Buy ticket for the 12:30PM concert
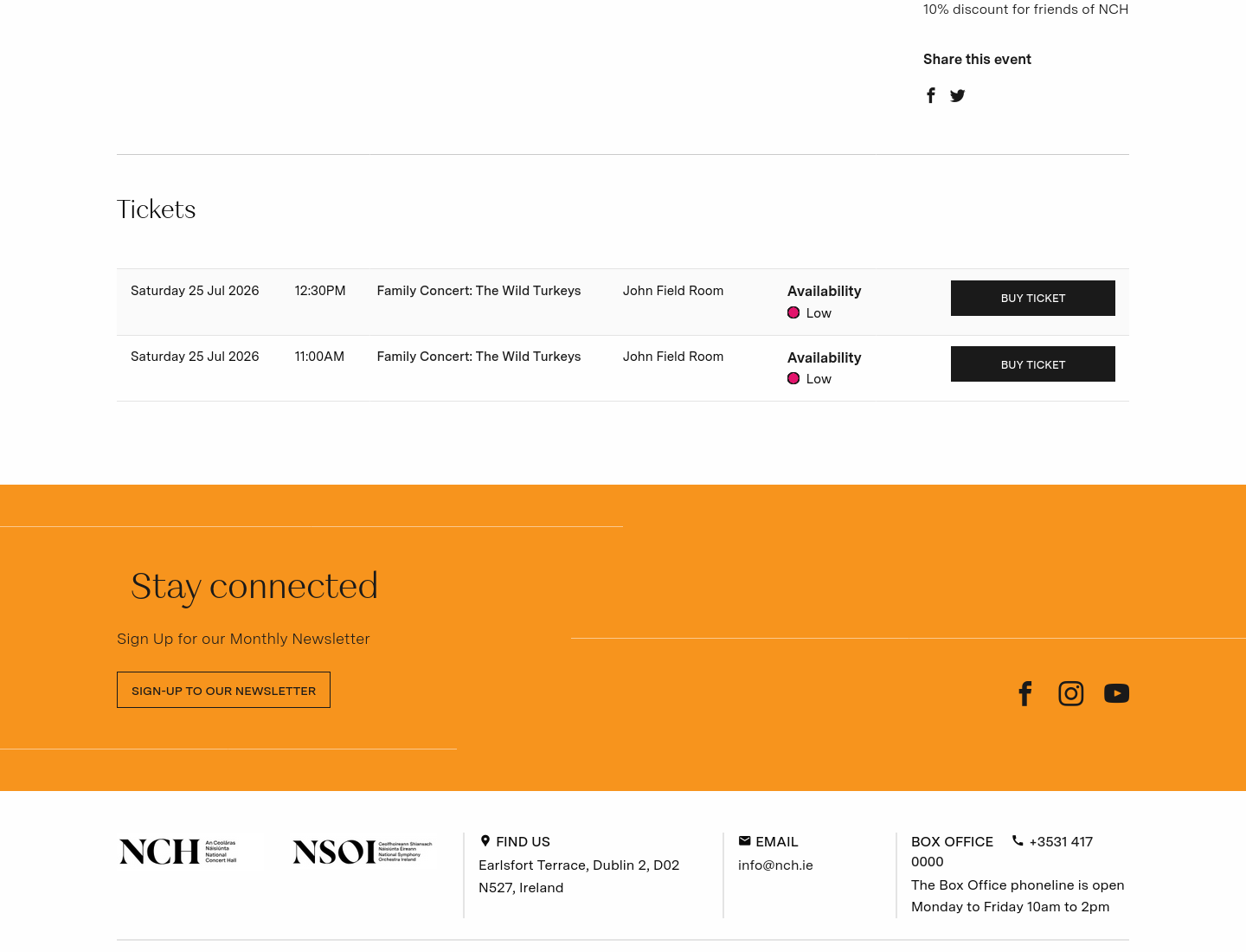 tap(1033, 298)
